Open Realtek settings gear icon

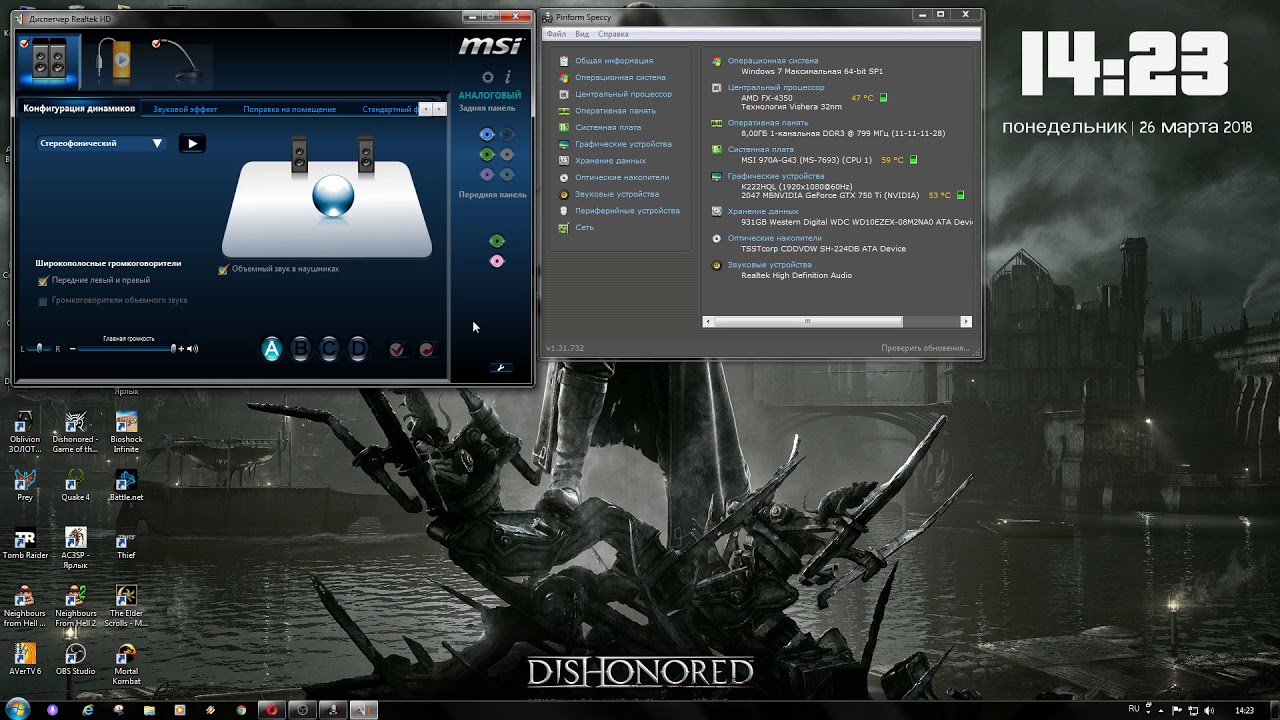point(488,77)
